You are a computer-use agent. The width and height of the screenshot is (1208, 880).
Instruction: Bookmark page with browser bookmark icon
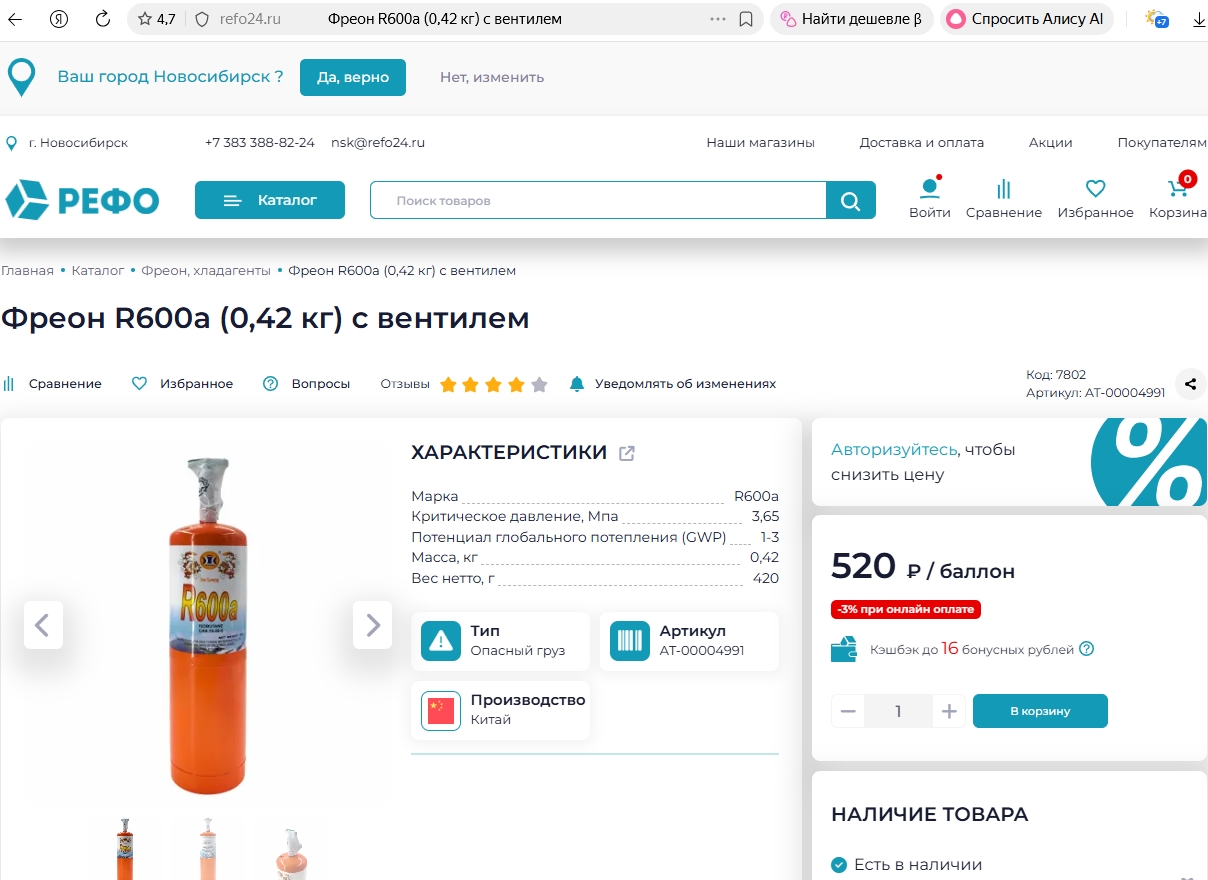tap(746, 19)
